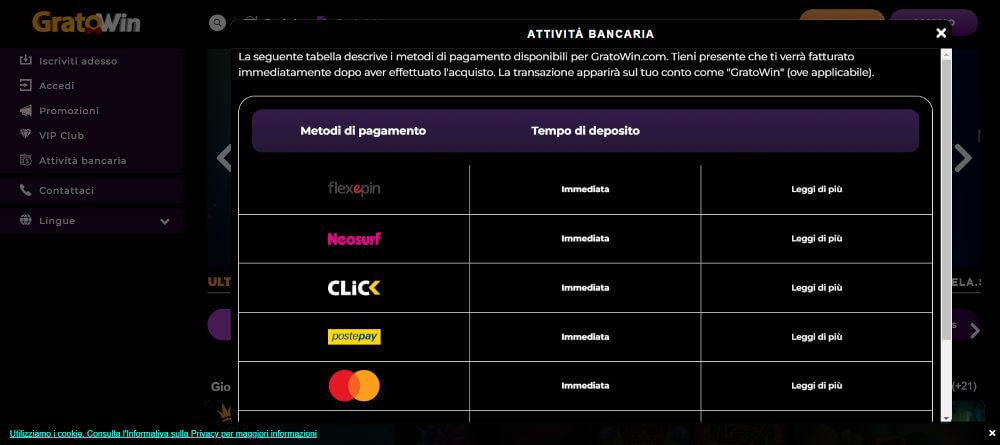Viewport: 1000px width, 445px height.
Task: Open the cookie privacy policy link
Action: (x=163, y=434)
